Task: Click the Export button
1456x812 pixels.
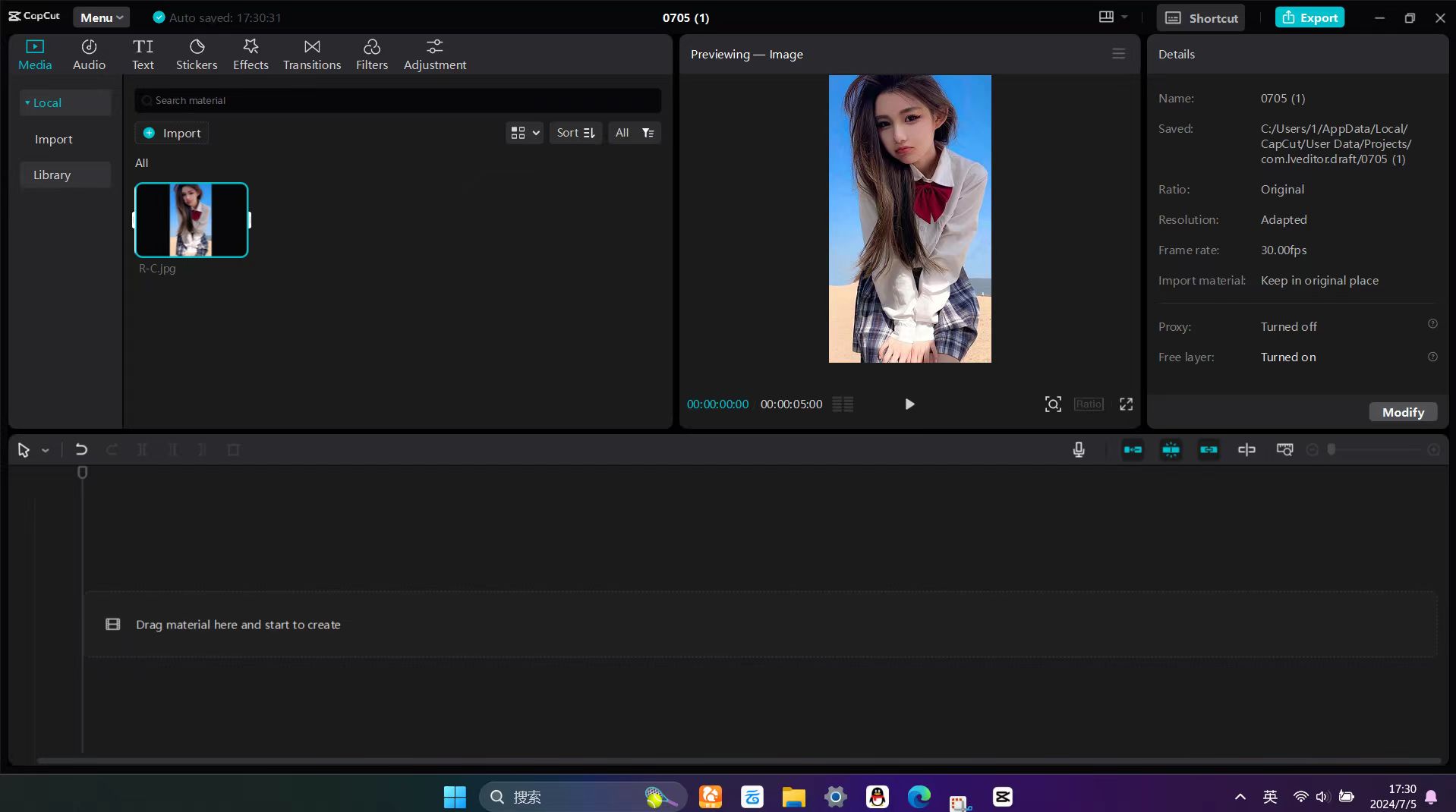Action: 1309,17
